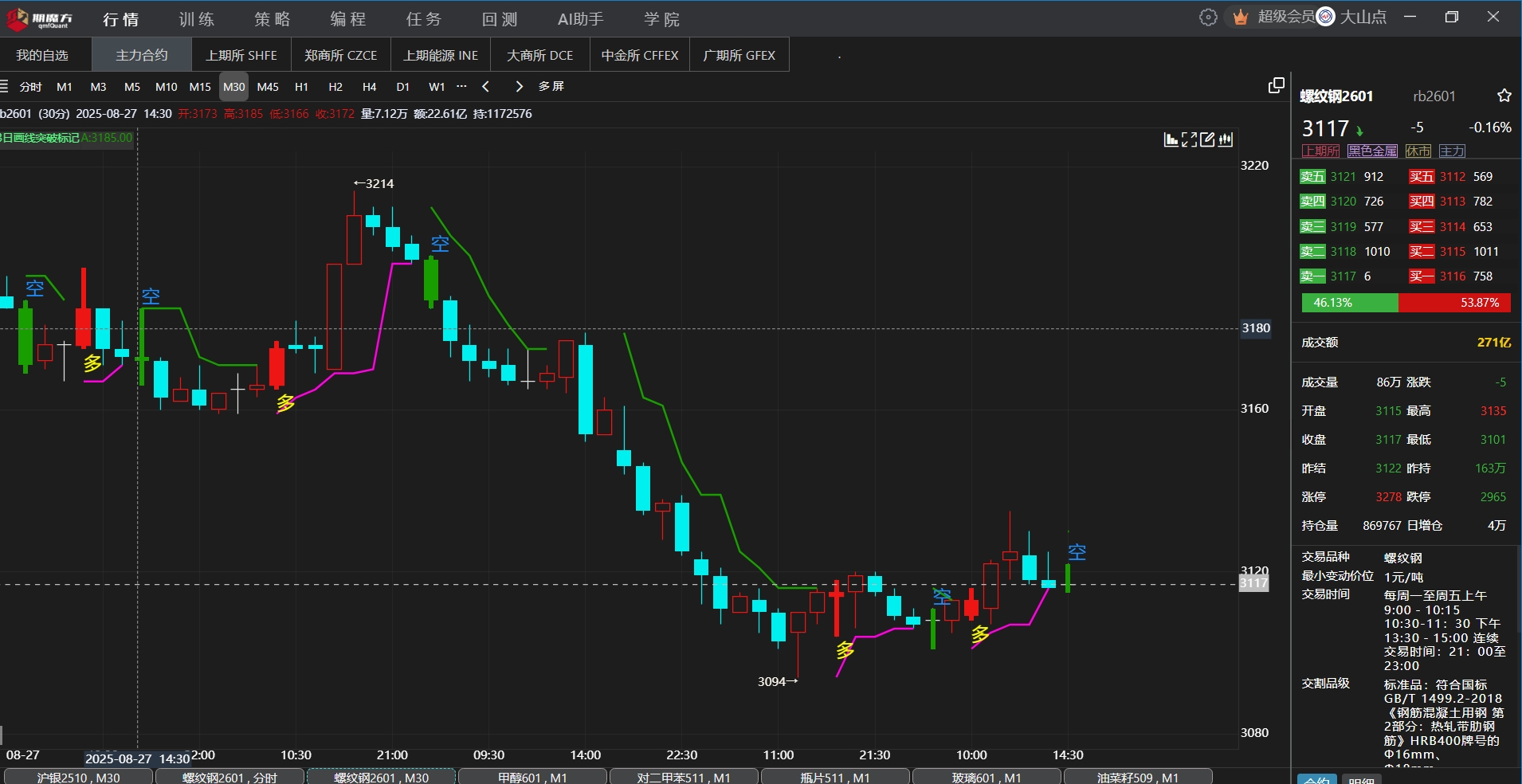Go to next period with right chevron

519,86
